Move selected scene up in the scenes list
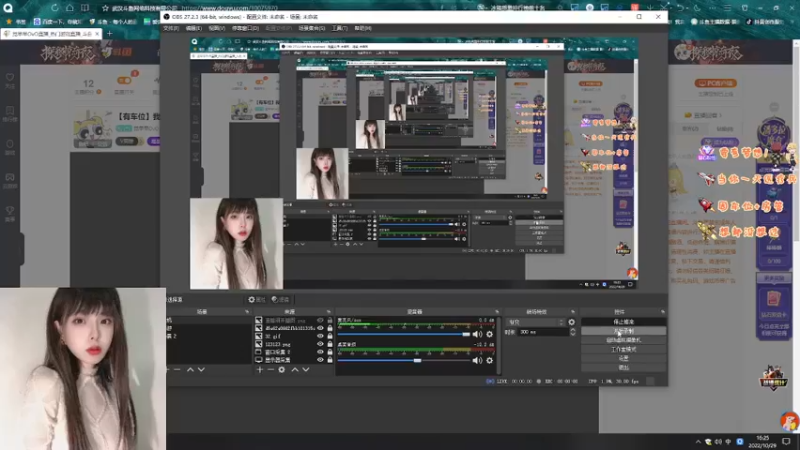800x450 pixels. pos(190,369)
